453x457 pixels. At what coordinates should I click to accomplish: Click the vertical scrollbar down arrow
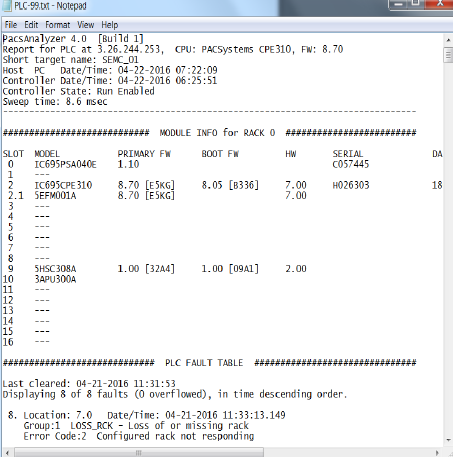point(448,440)
